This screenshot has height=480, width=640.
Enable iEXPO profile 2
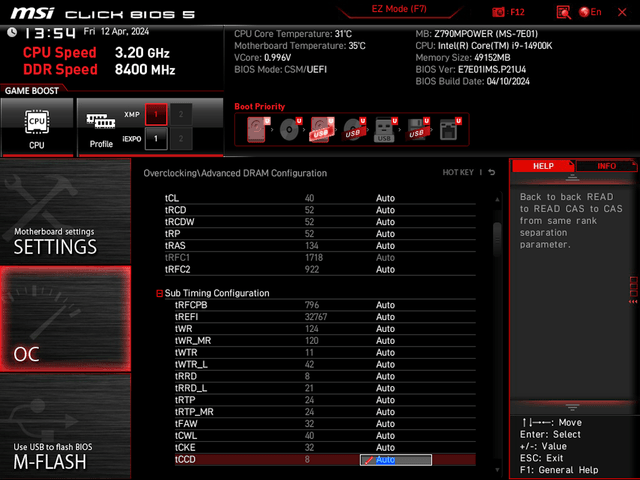click(x=181, y=139)
